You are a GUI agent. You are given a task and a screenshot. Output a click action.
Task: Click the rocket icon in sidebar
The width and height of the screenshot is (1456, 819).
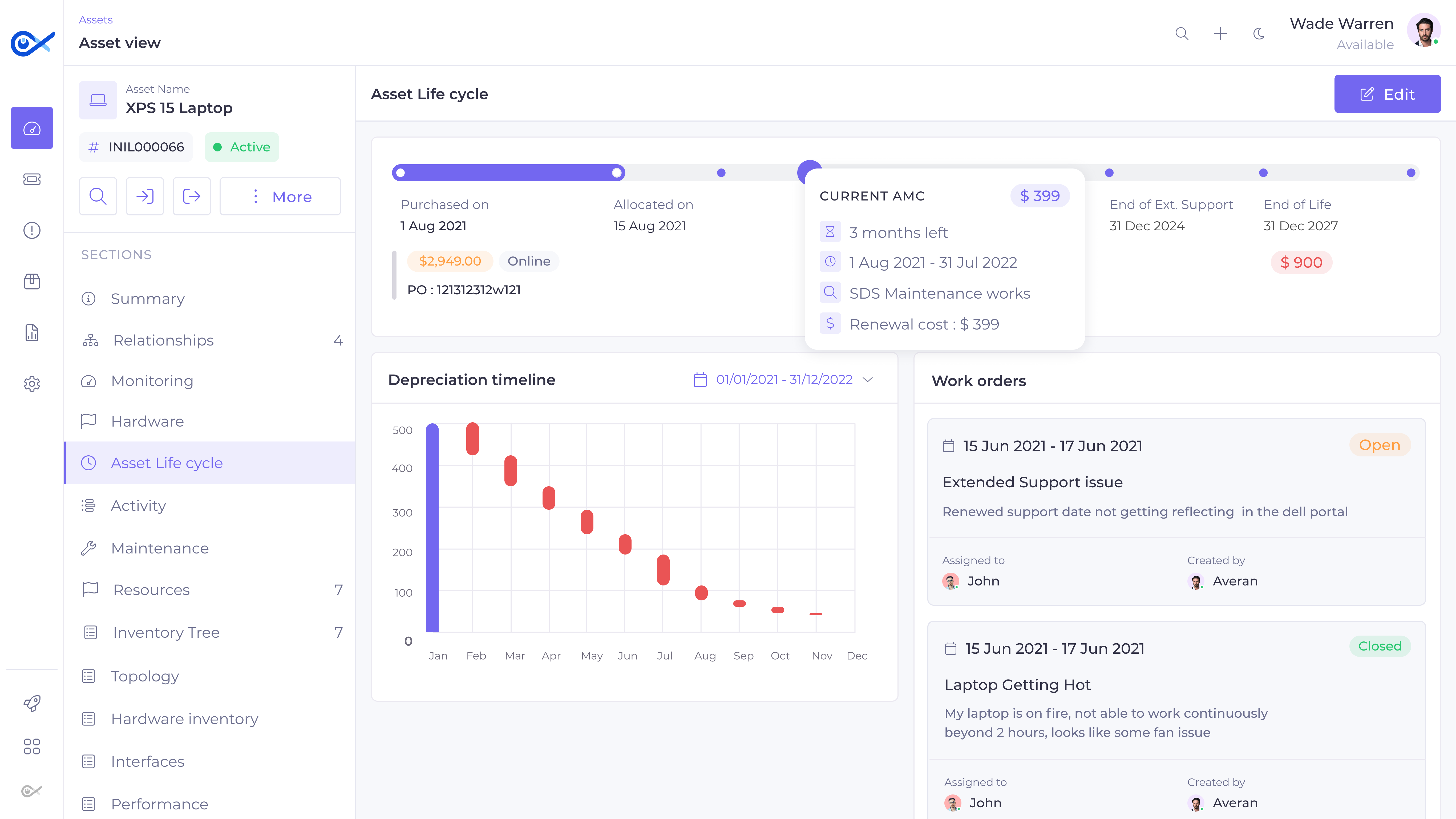pyautogui.click(x=32, y=703)
